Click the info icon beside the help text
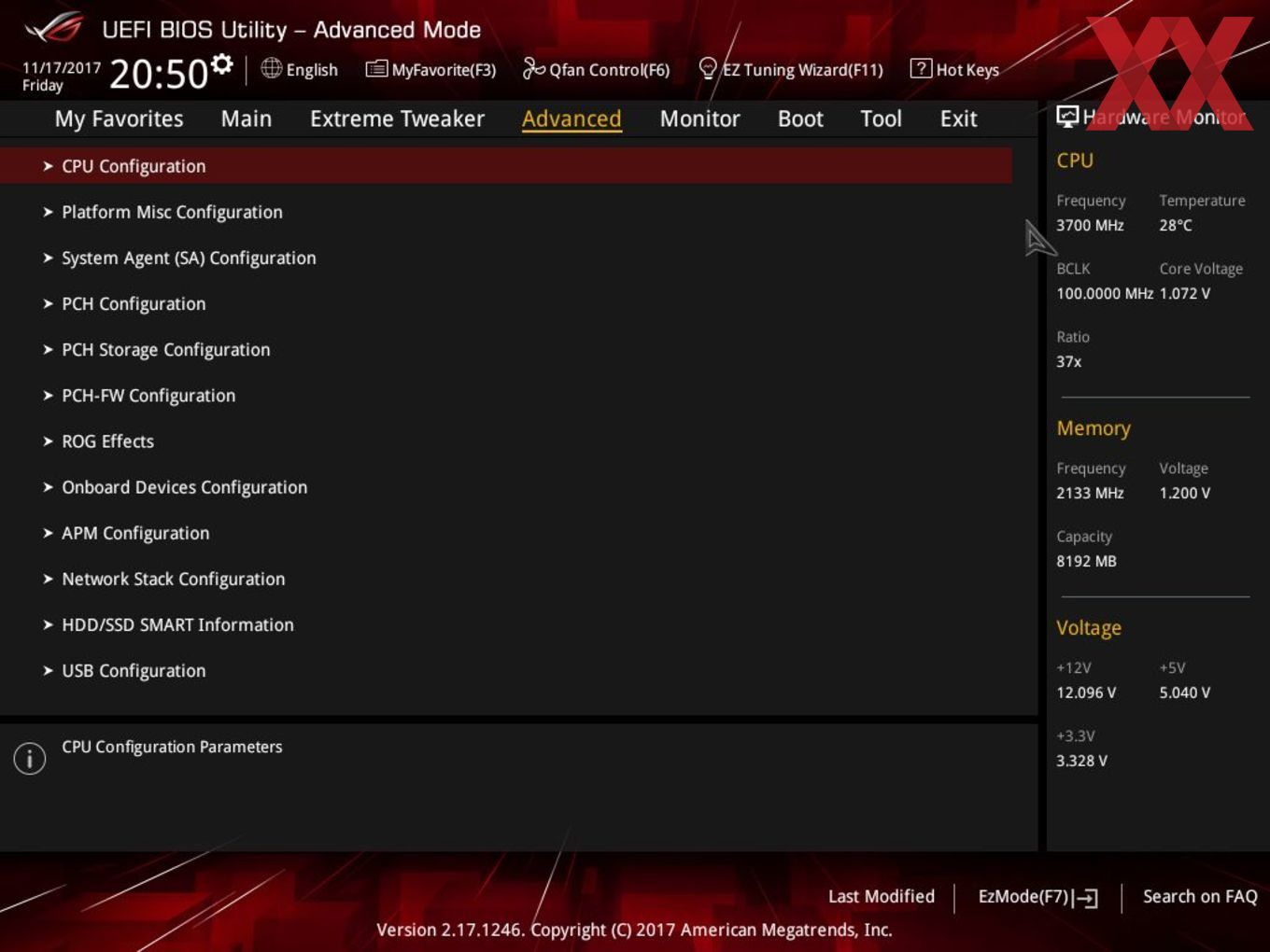Screen dimensions: 1270x952 point(30,758)
